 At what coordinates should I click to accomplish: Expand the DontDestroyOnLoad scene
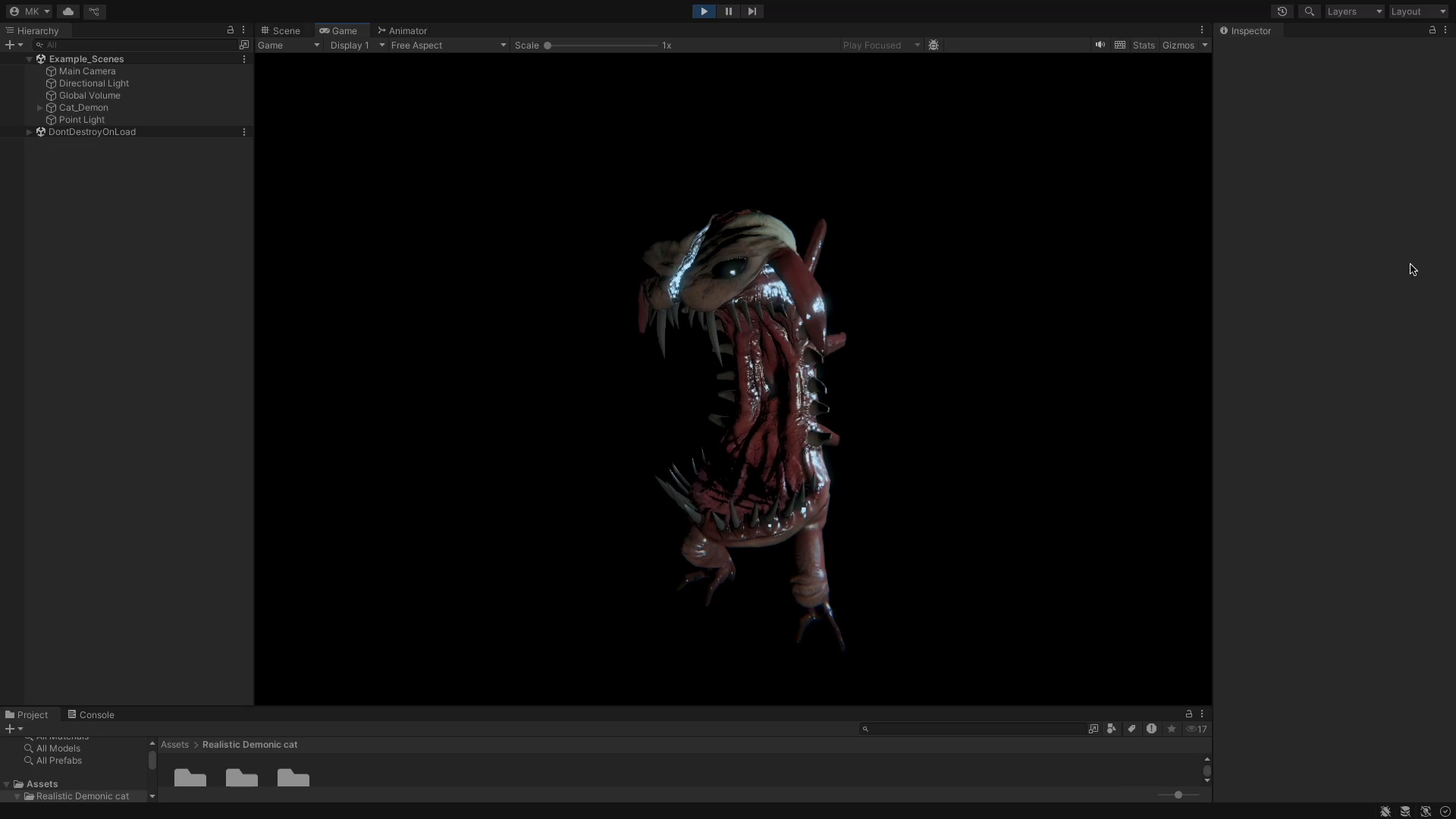(30, 132)
